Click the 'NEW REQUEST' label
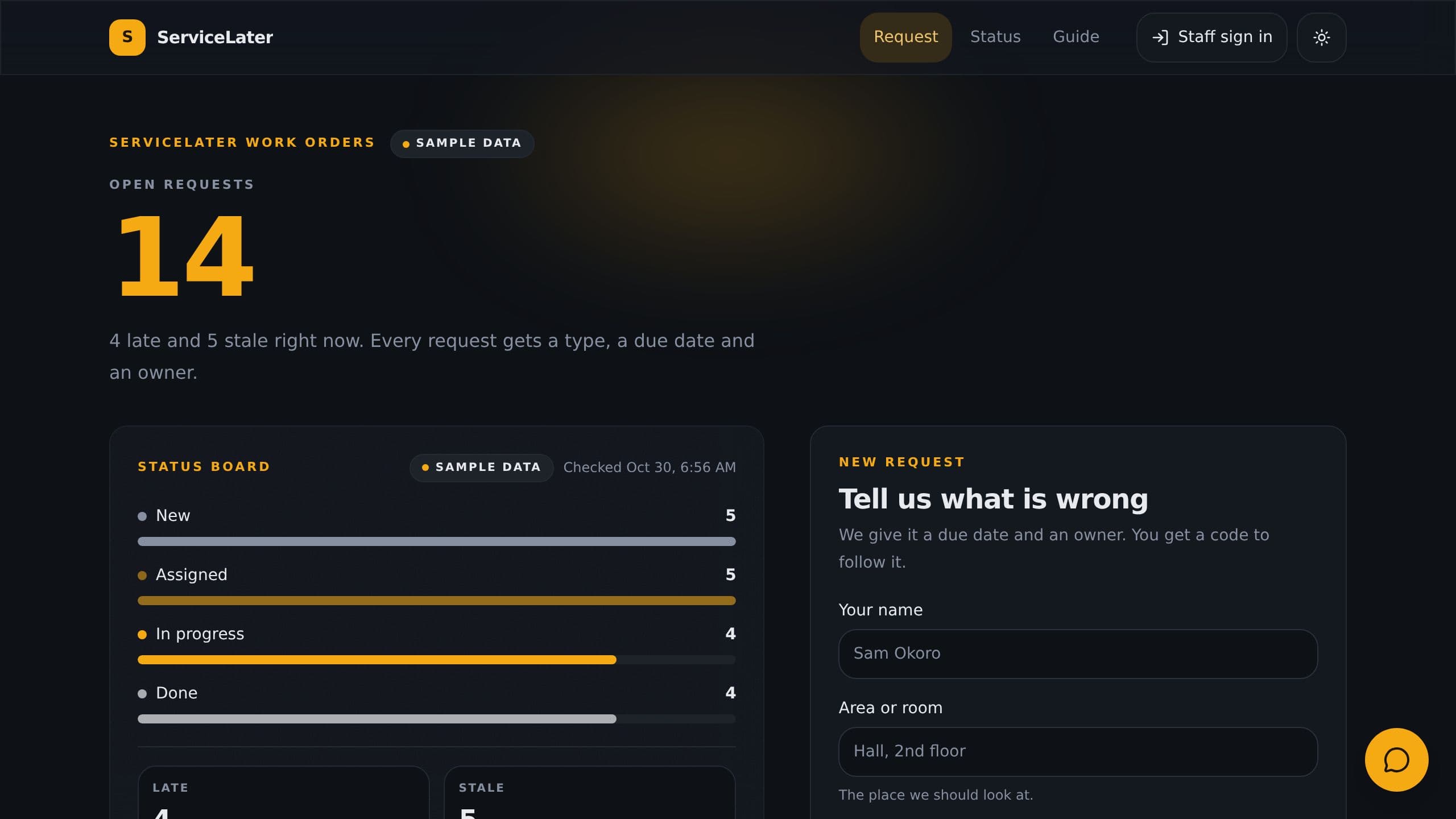 901,462
